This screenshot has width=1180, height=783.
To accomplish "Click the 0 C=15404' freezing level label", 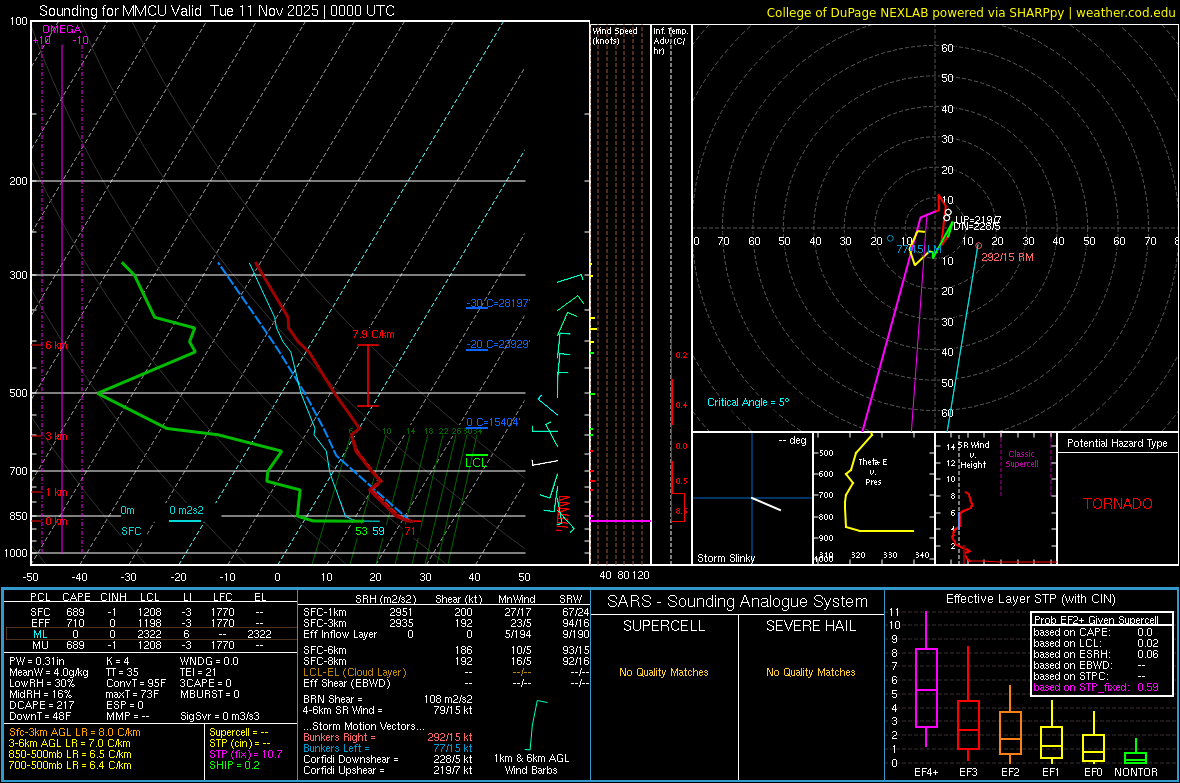I will (492, 422).
